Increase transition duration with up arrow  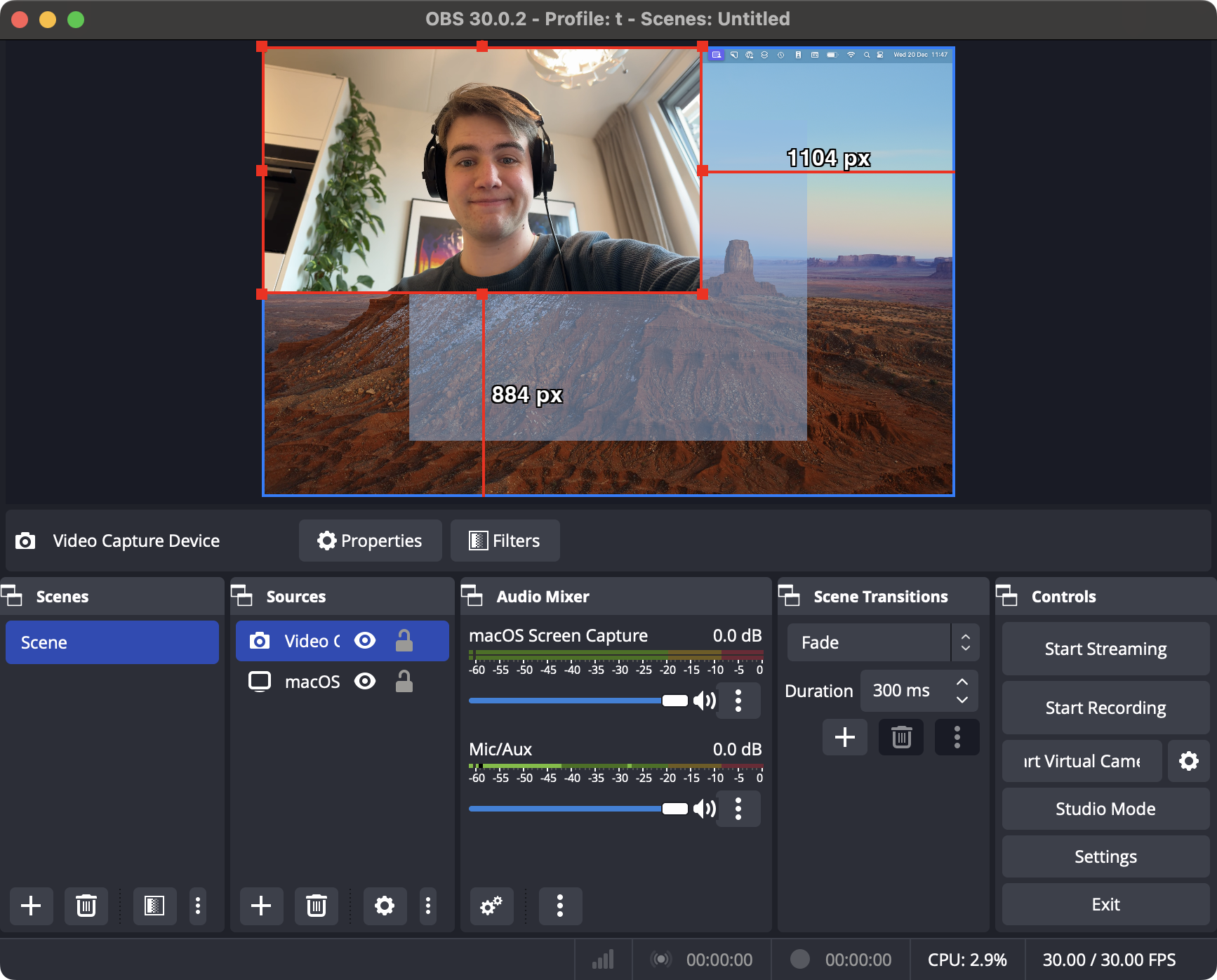coord(962,682)
